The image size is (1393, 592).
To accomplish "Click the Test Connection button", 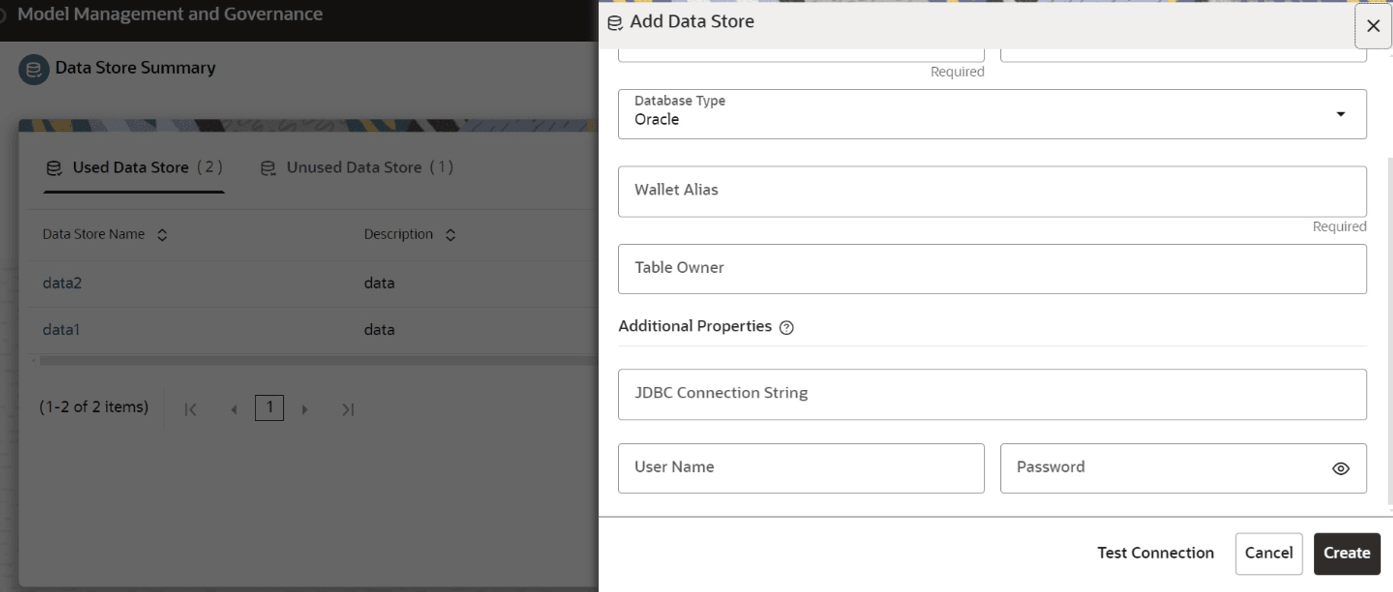I will (x=1155, y=552).
